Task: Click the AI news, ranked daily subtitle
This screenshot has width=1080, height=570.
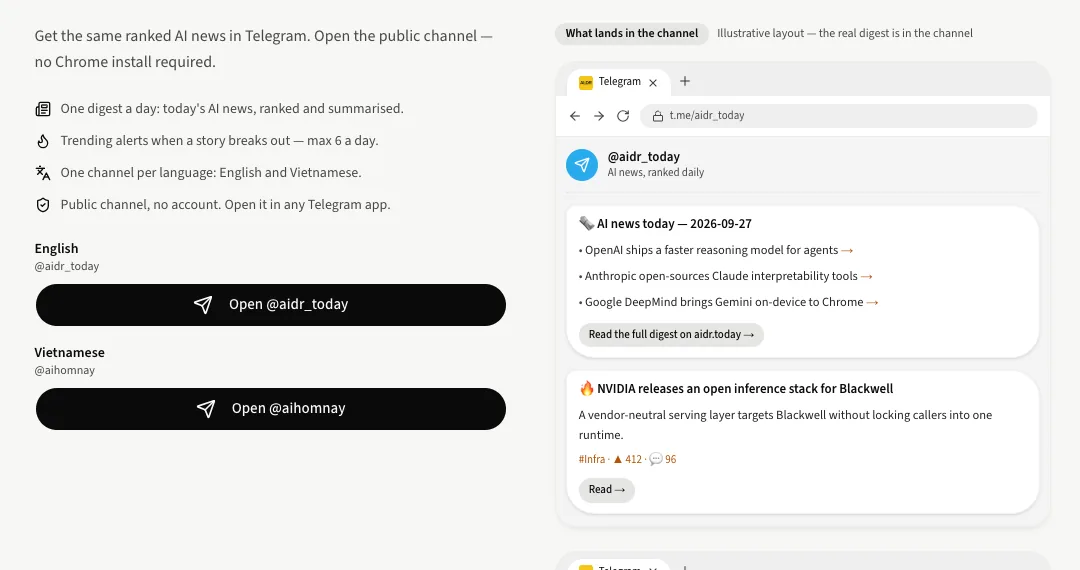Action: (x=656, y=173)
